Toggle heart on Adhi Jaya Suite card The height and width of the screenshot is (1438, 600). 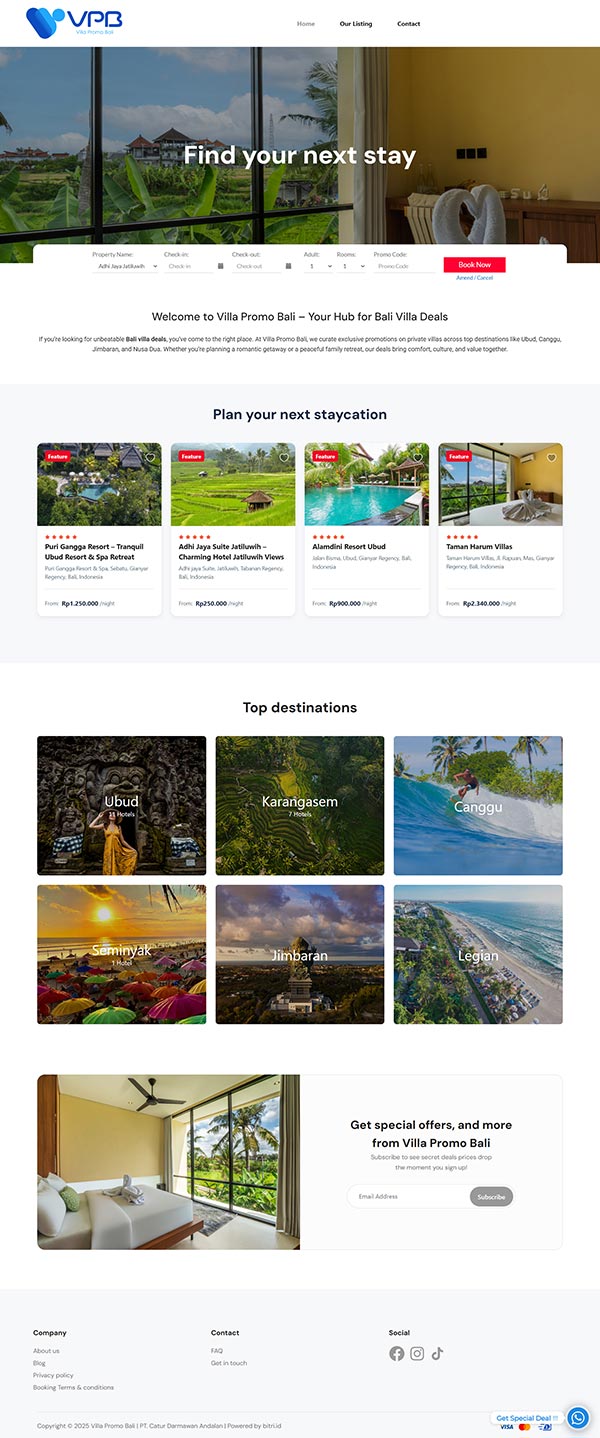284,458
